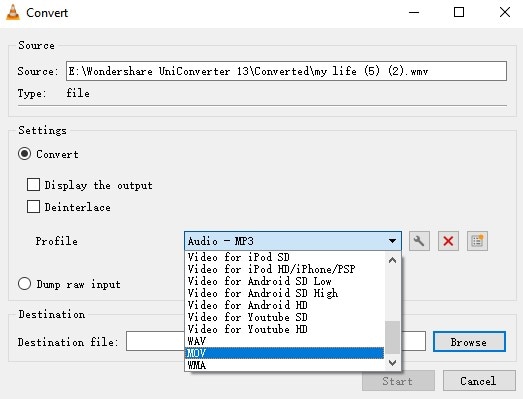Toggle the Deinterlace checkbox
523x399 pixels.
[x=33, y=207]
